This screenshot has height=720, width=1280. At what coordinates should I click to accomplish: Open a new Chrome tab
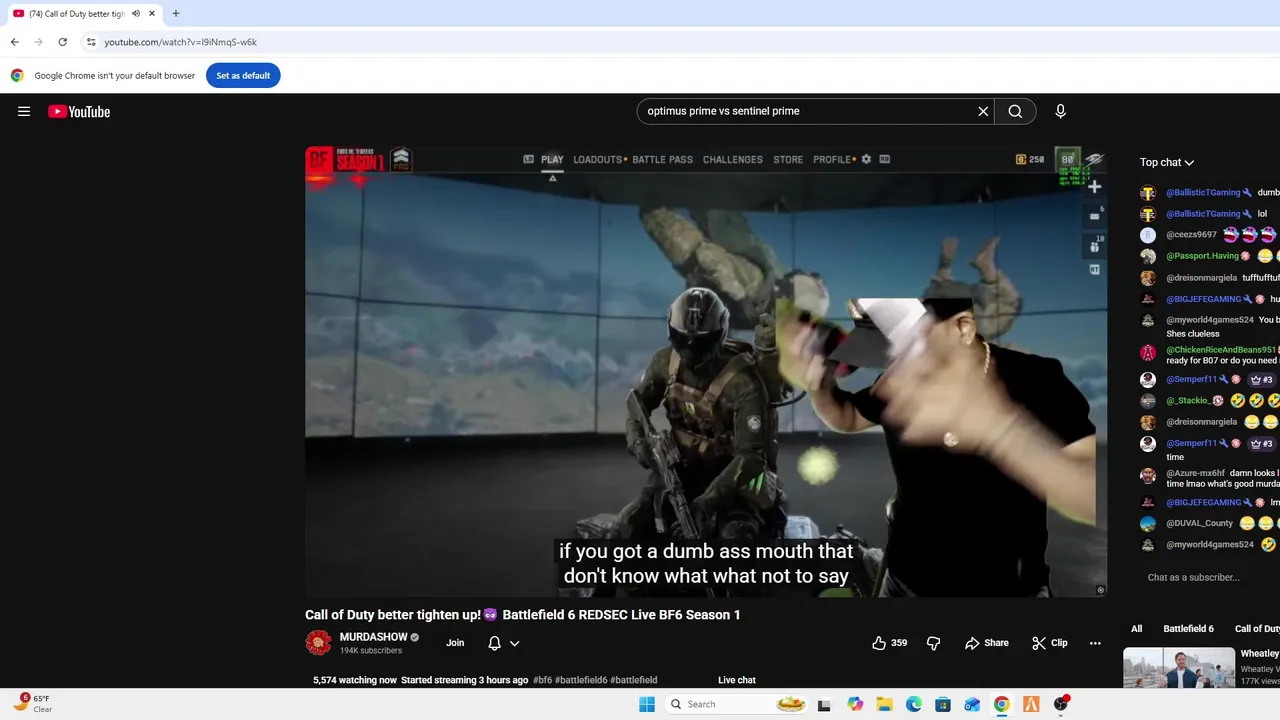pyautogui.click(x=176, y=14)
